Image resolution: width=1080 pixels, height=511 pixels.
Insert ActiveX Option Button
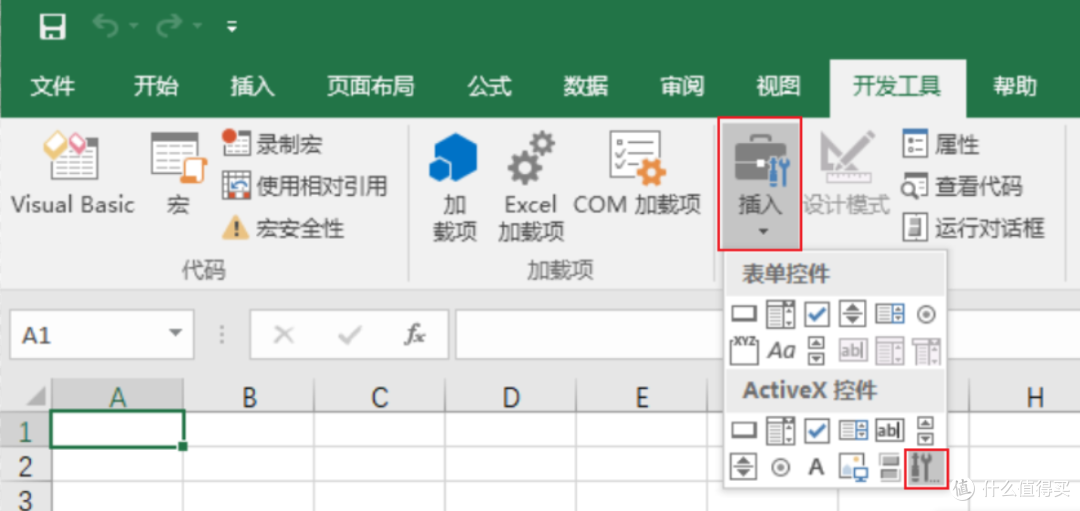780,468
